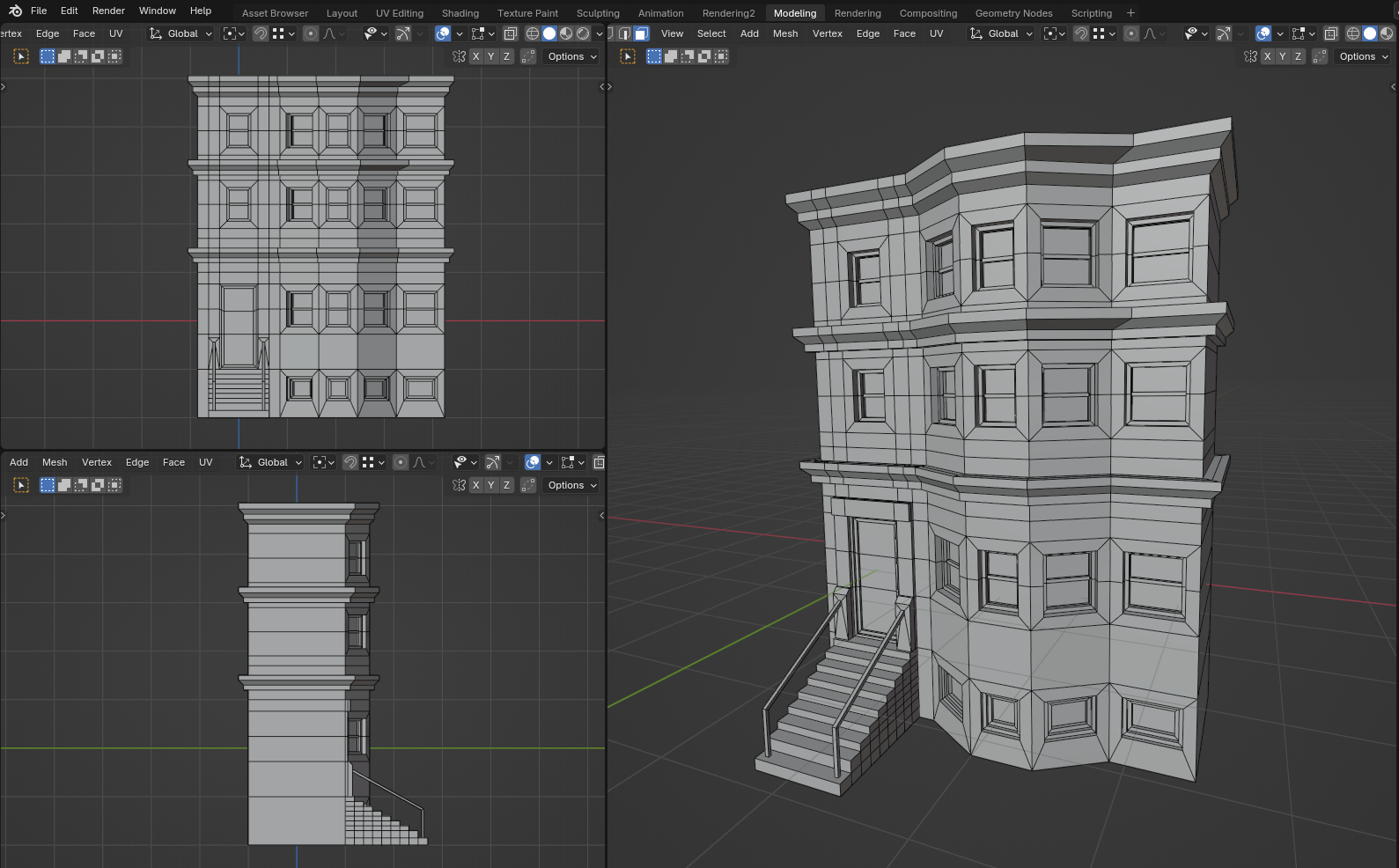Enable X mirror in top-left viewport

pos(476,56)
